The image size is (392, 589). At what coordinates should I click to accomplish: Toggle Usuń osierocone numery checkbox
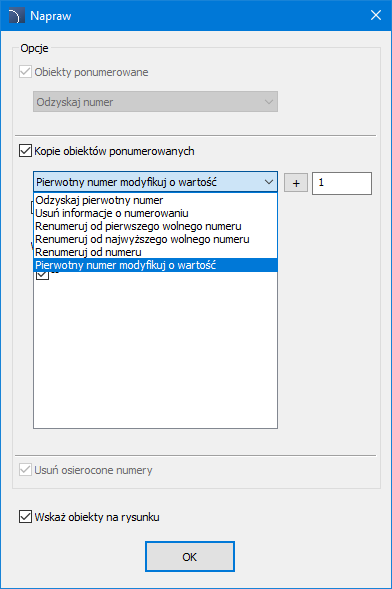point(25,470)
